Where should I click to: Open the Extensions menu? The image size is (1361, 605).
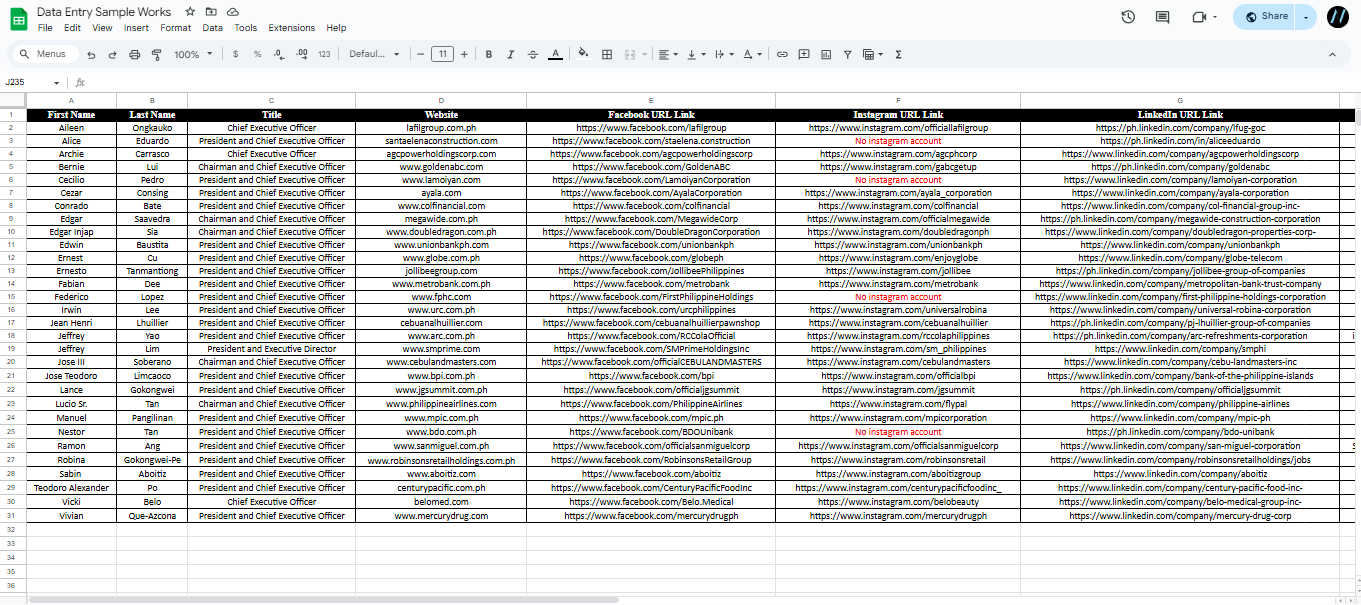pyautogui.click(x=291, y=28)
